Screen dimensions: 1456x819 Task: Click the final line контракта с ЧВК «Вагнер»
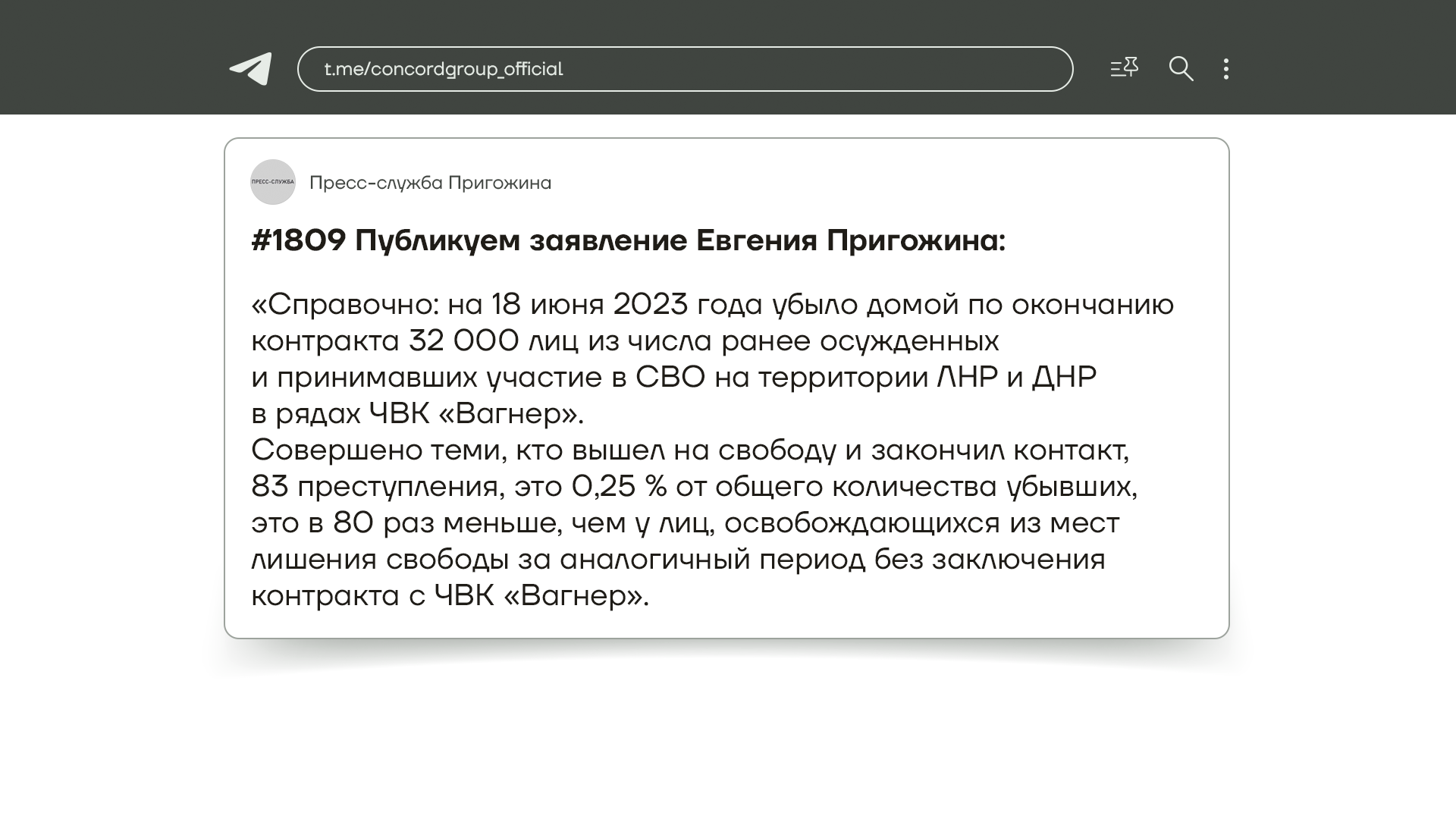(x=450, y=596)
